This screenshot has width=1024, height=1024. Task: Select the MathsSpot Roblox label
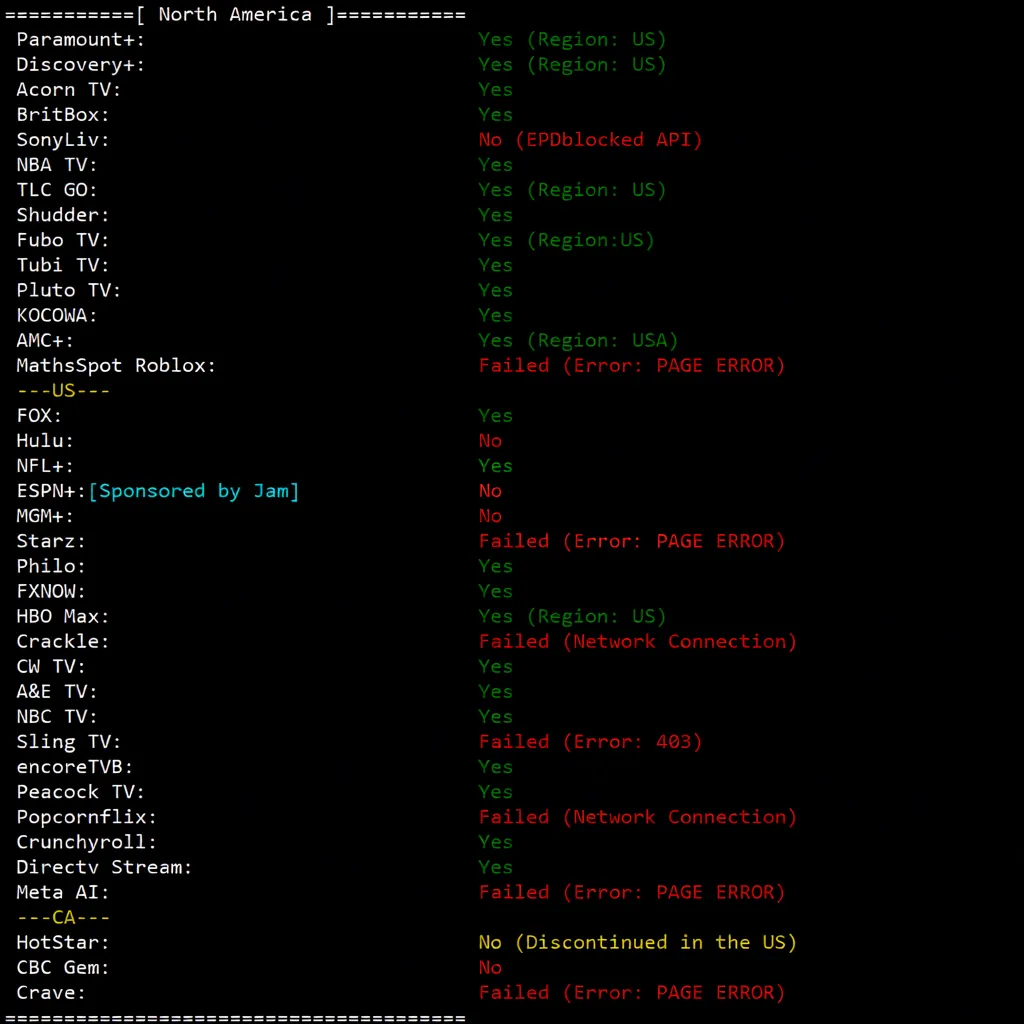pyautogui.click(x=116, y=366)
